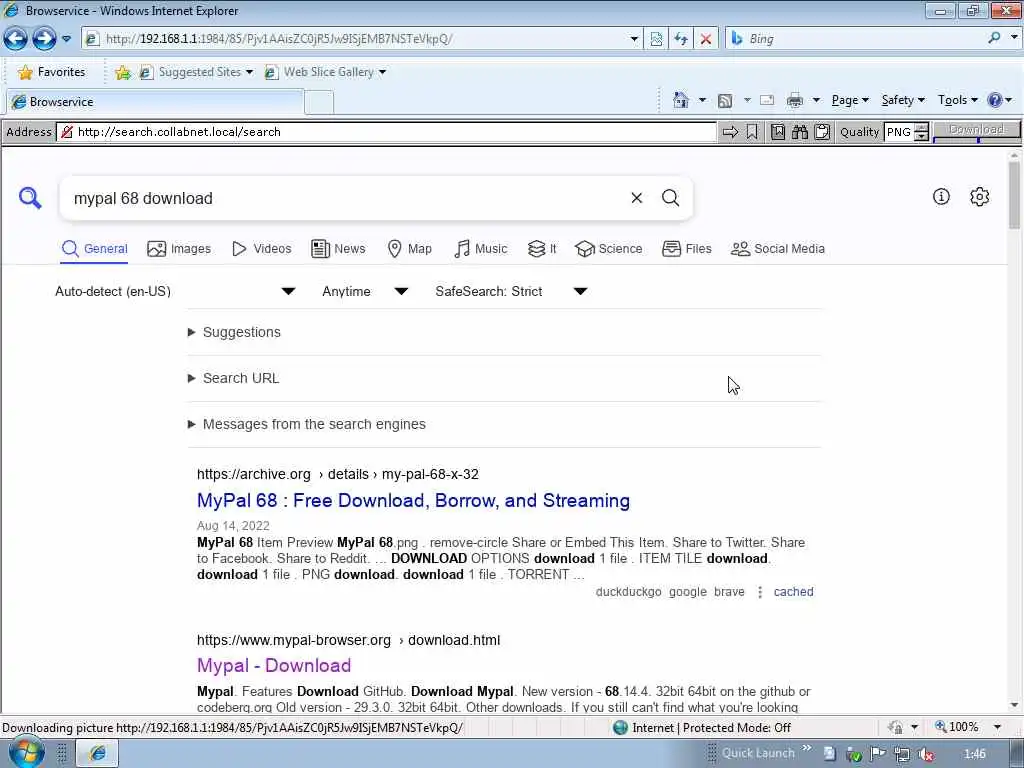This screenshot has width=1024, height=768.
Task: Select the Files search tab
Action: pyautogui.click(x=686, y=249)
